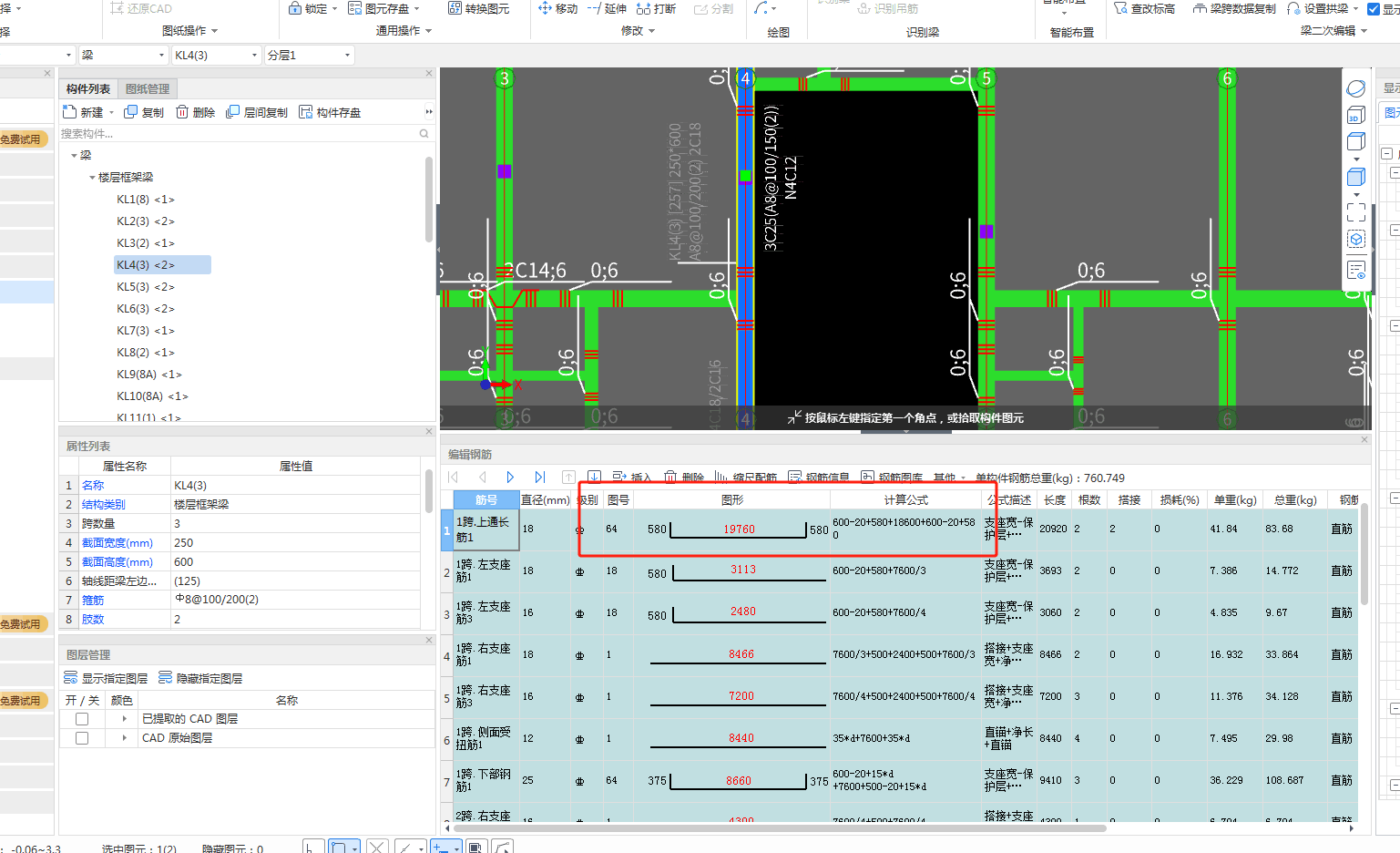Click the orbit view icon at the top of the canvas toolbar
Viewport: 1400px width, 853px height.
[1355, 88]
